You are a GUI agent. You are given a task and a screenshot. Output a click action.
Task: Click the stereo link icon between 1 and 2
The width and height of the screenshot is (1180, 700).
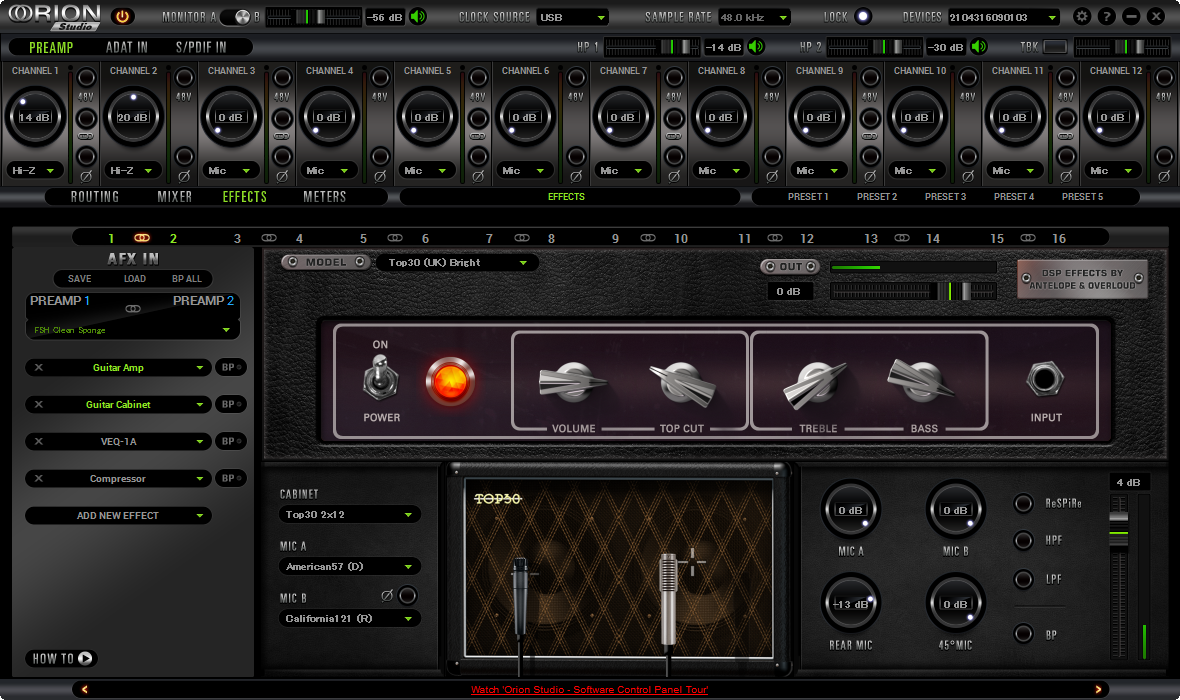pos(141,238)
